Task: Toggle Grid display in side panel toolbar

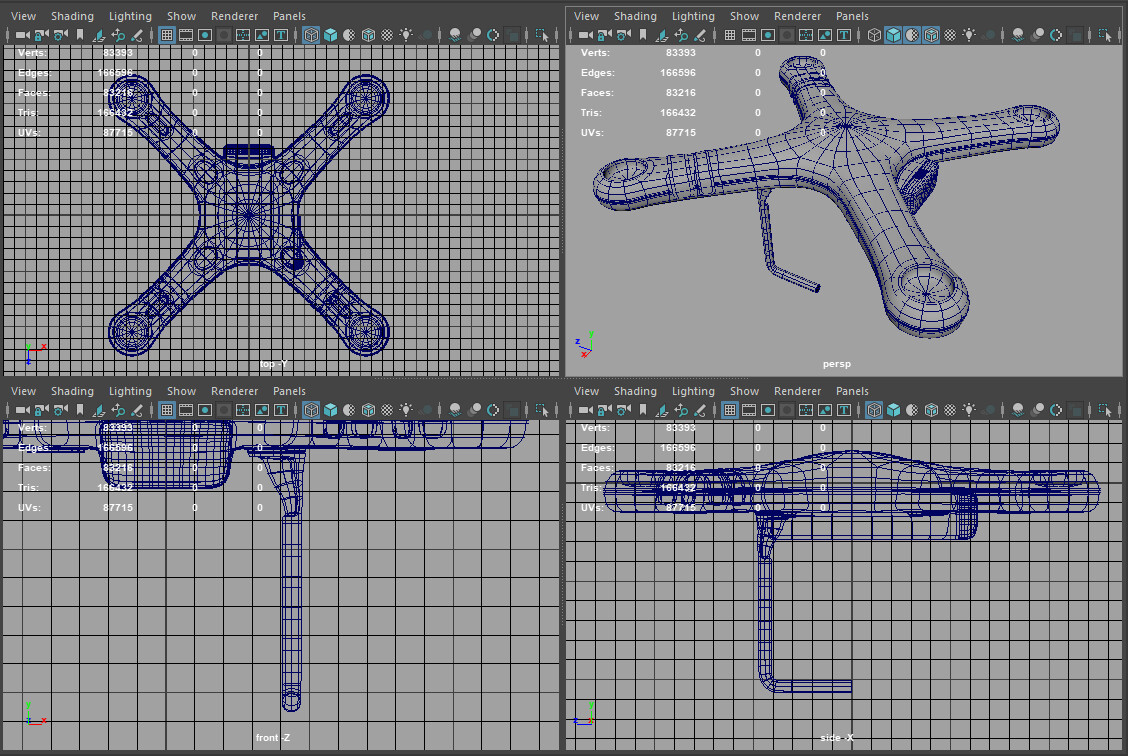Action: tap(730, 410)
